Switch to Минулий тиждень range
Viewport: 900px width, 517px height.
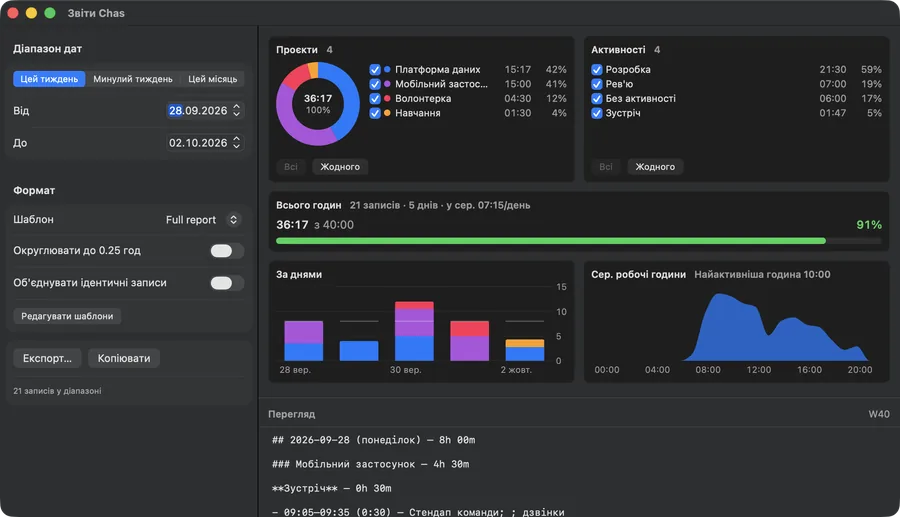(133, 79)
